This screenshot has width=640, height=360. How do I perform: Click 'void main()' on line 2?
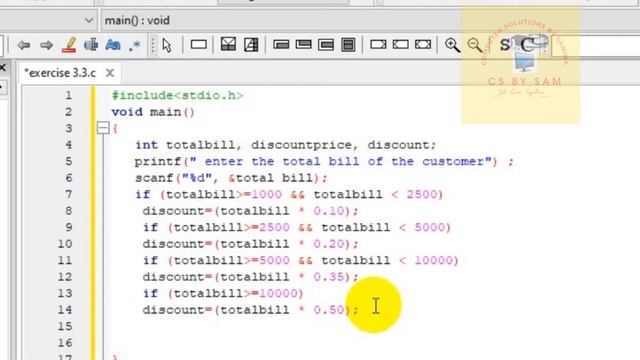153,112
